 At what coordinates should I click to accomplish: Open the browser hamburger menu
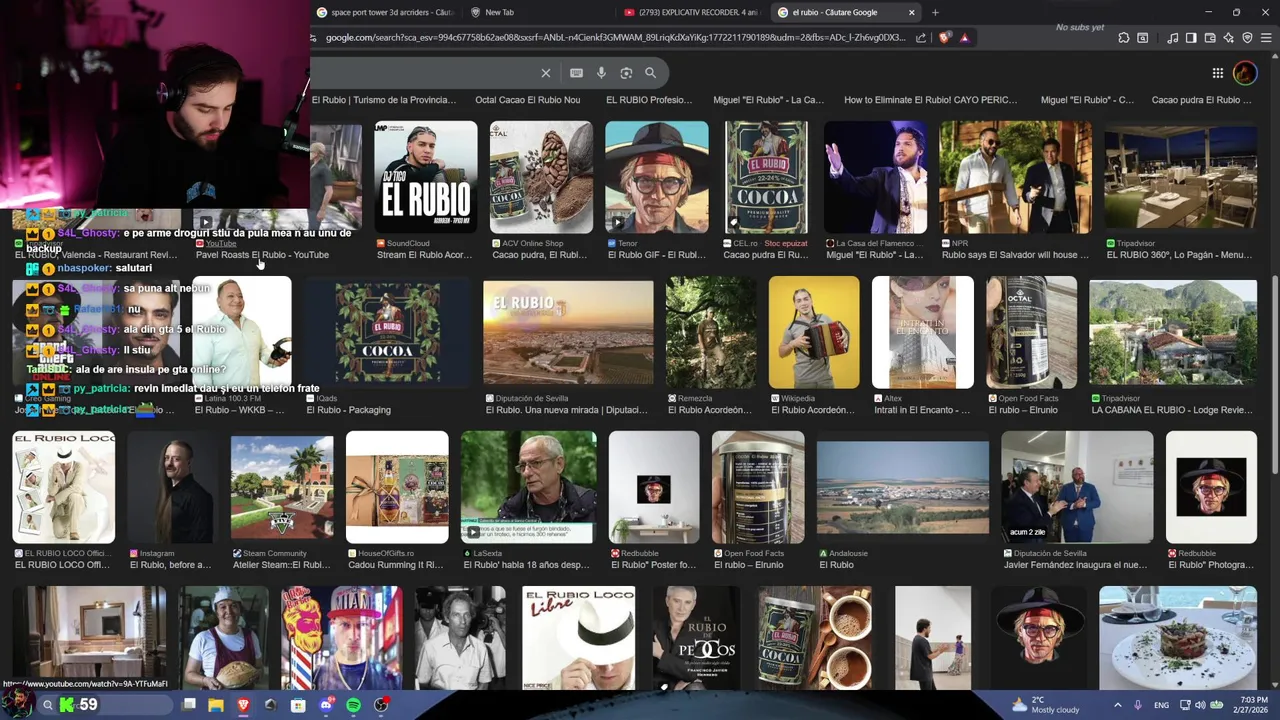(1266, 38)
